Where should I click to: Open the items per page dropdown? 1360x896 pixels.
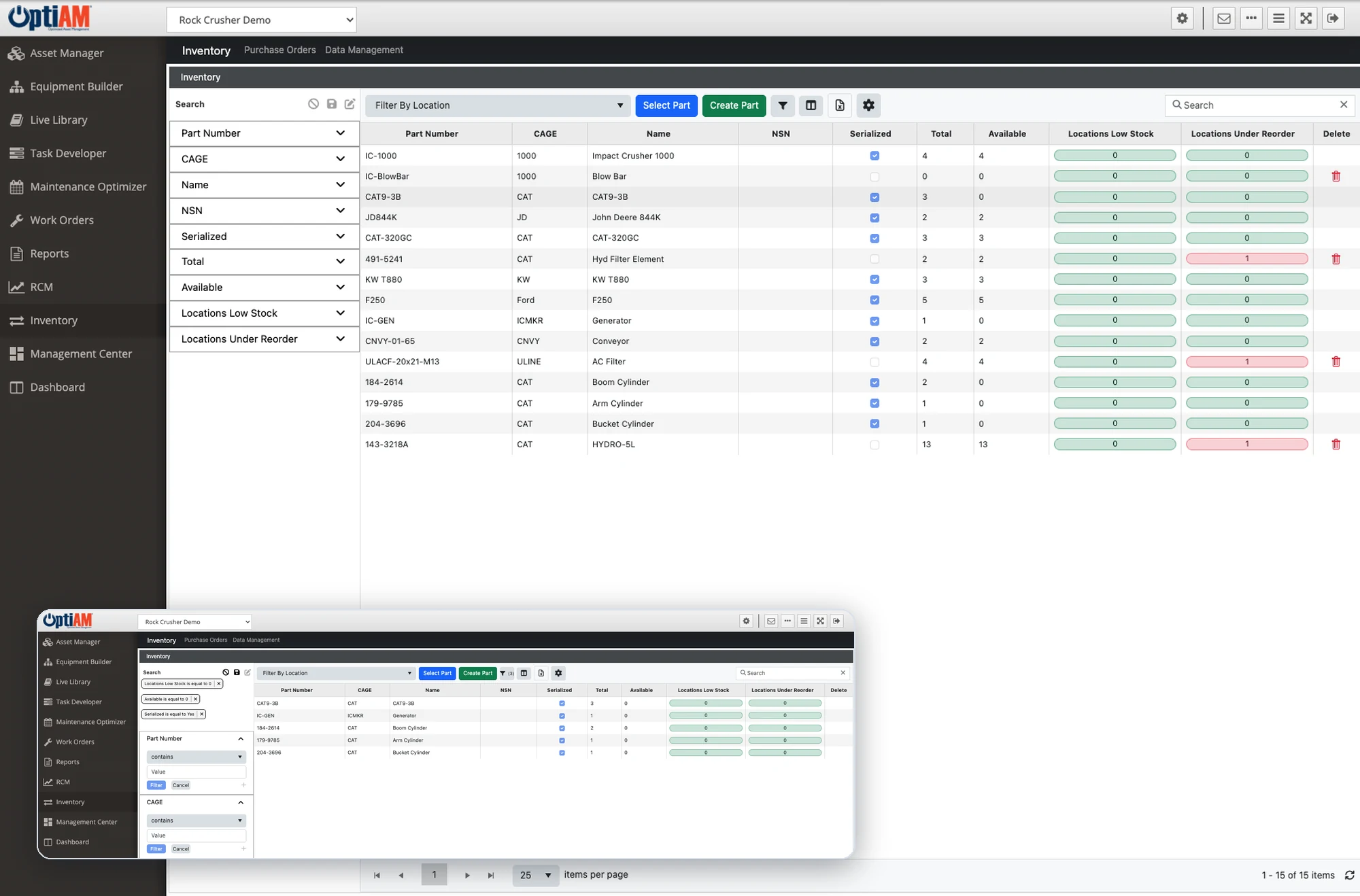coord(535,876)
